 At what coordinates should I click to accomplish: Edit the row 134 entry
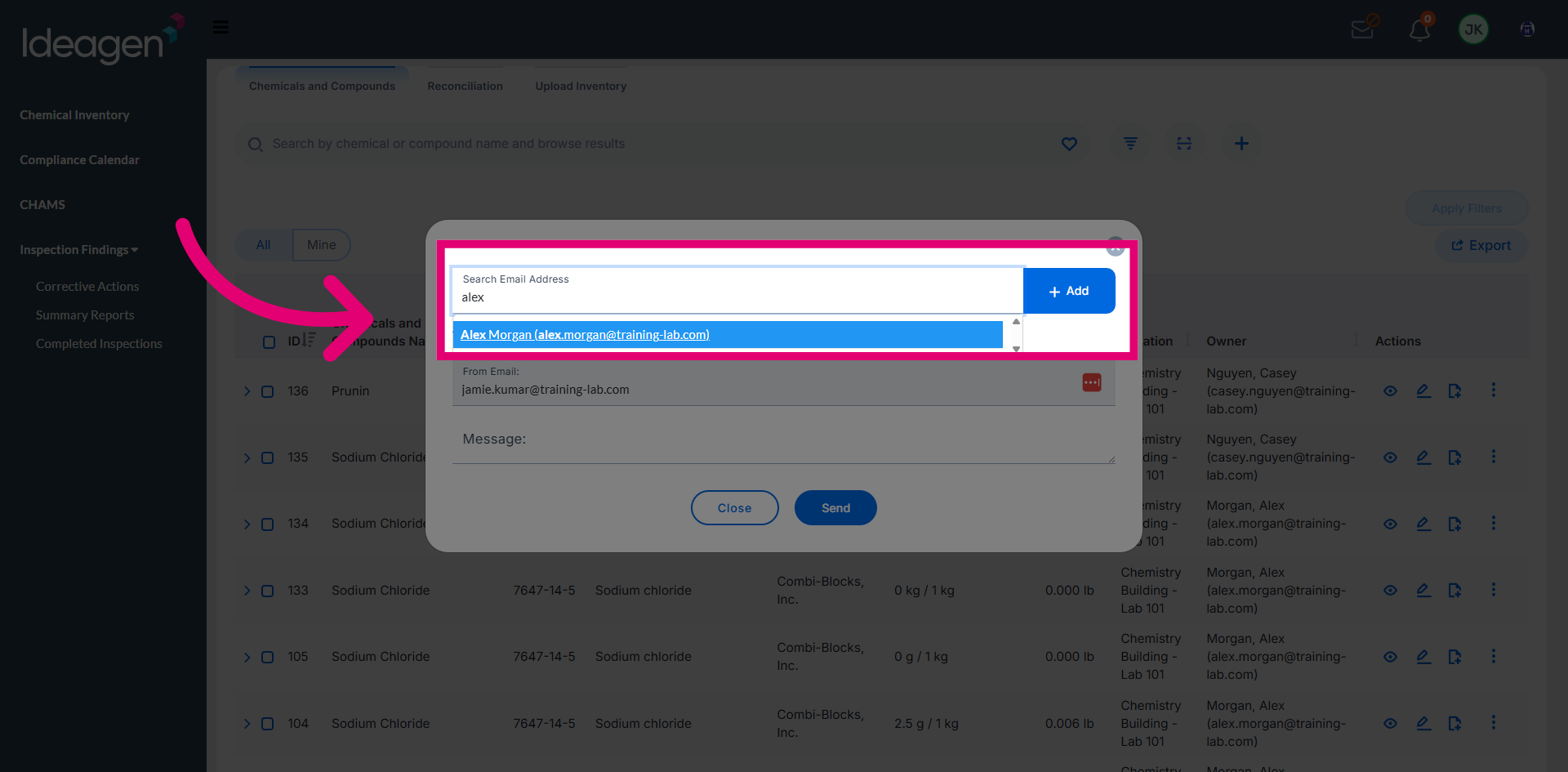[1423, 524]
